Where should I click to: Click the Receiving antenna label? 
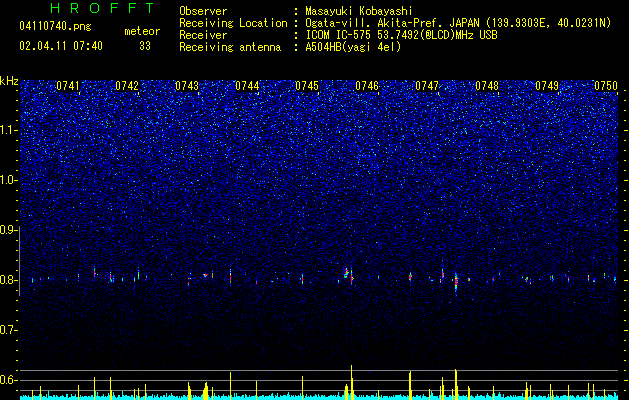click(x=230, y=47)
